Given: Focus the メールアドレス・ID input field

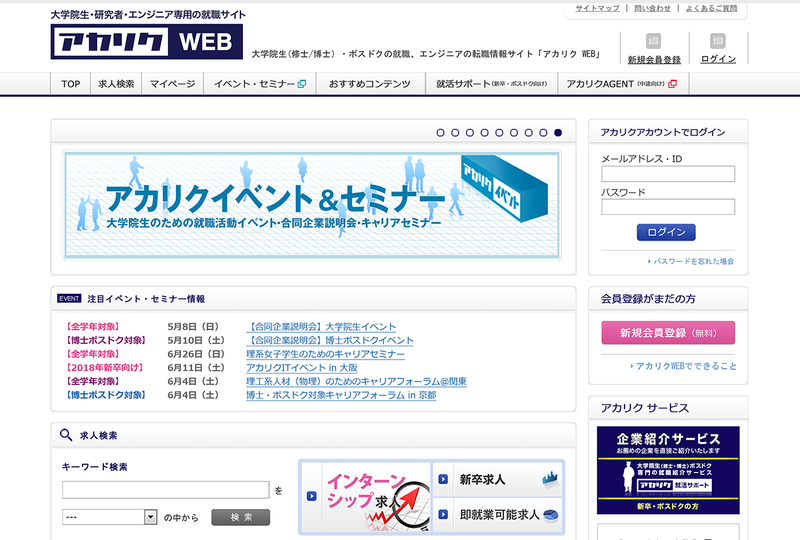Looking at the screenshot, I should pyautogui.click(x=668, y=174).
